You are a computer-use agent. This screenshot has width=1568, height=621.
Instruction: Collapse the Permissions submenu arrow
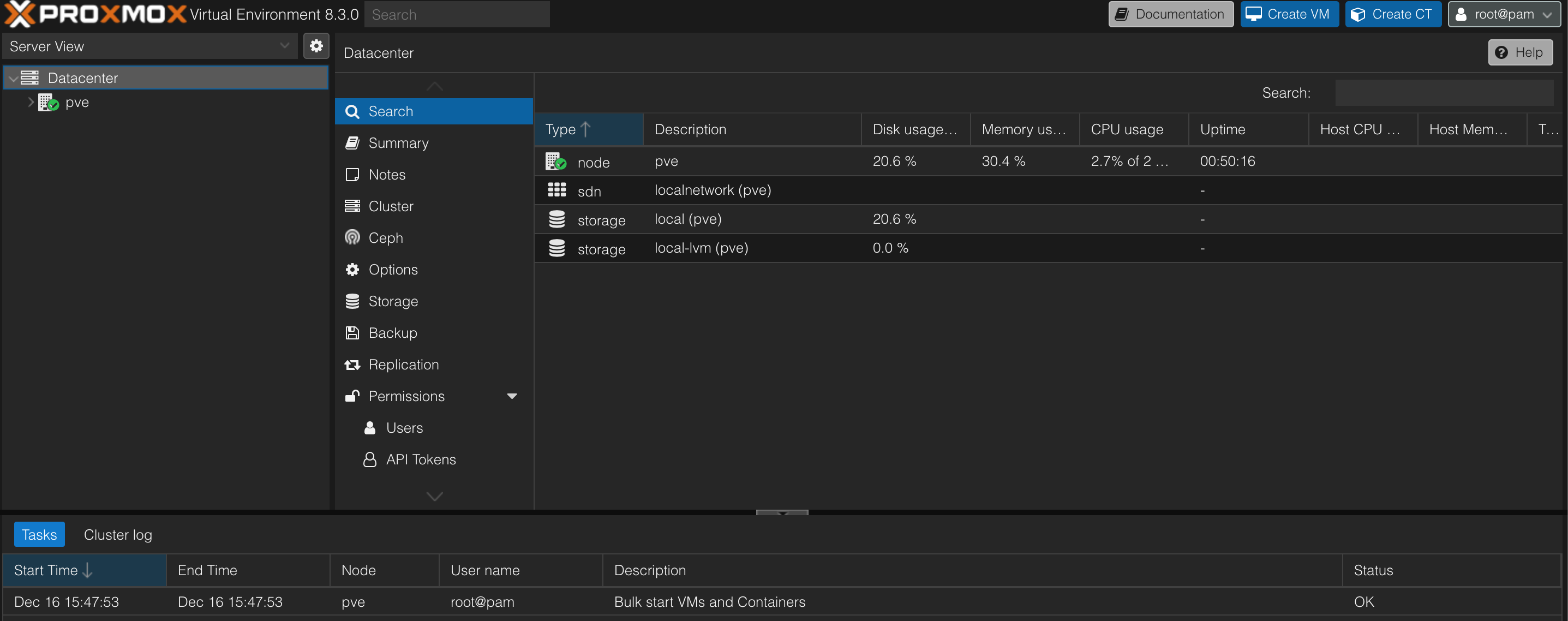coord(511,396)
